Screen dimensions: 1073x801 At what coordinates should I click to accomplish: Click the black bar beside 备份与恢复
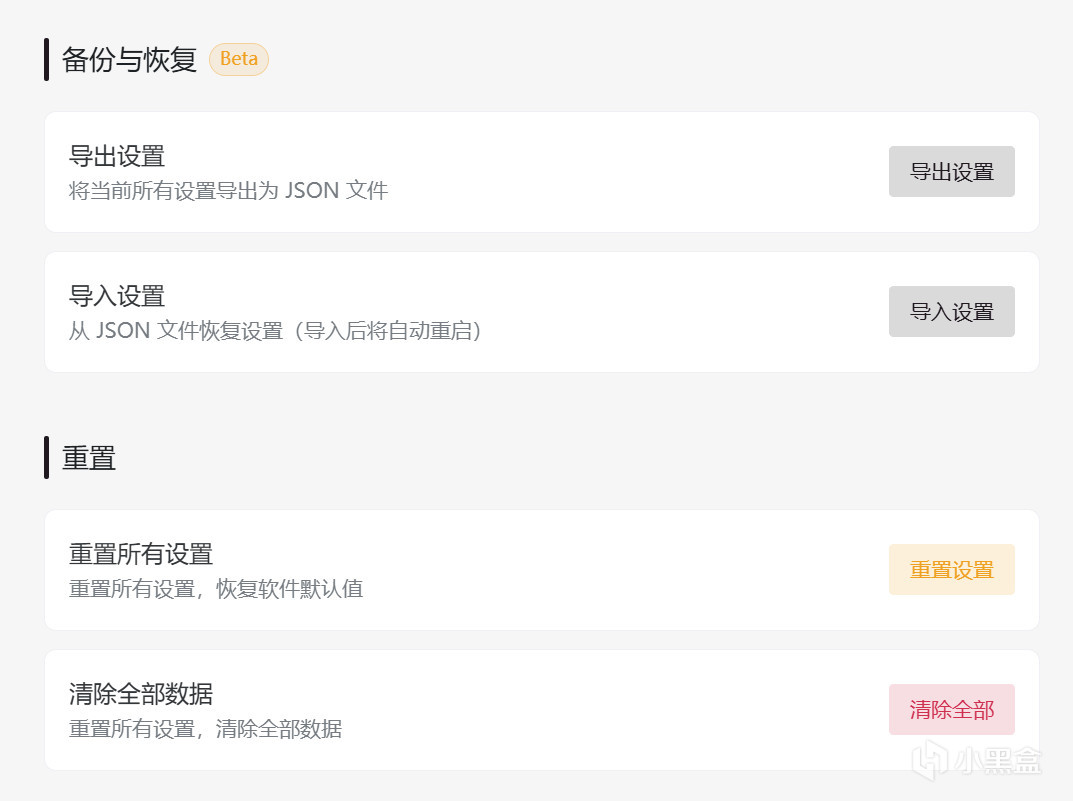point(47,59)
